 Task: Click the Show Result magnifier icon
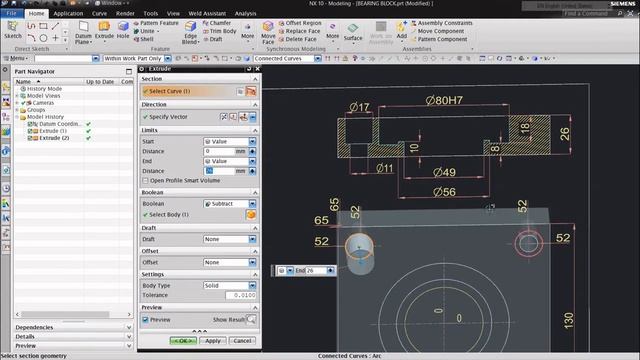click(x=251, y=320)
